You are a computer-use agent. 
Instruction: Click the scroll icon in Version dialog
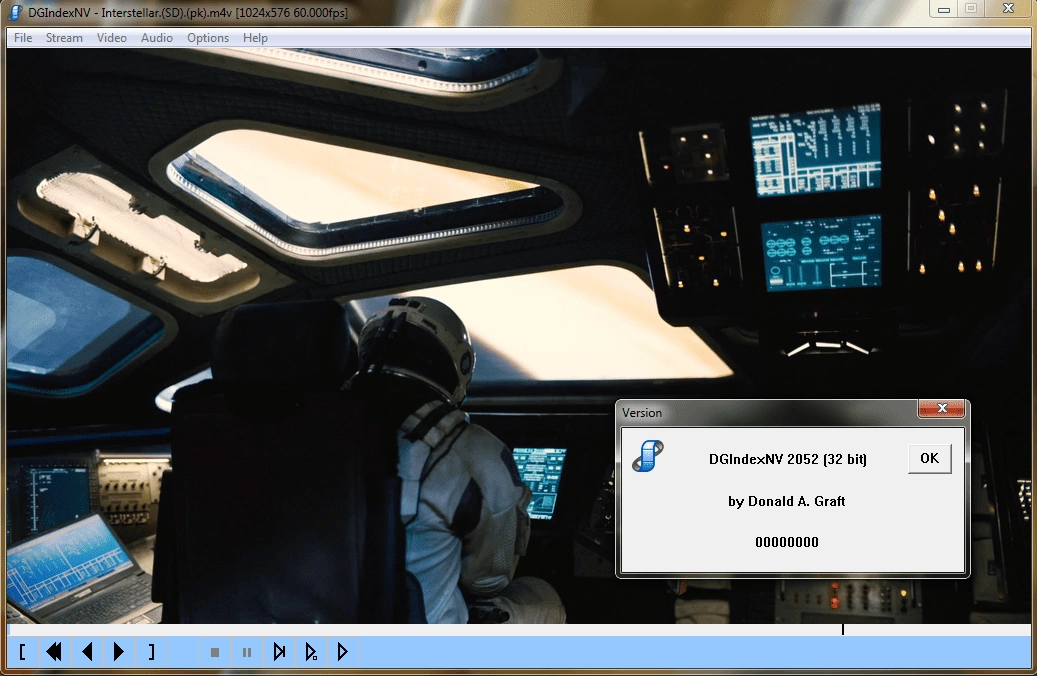647,456
